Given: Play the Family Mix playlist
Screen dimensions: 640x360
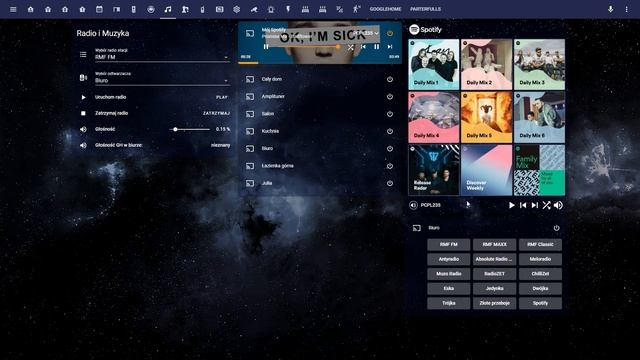Looking at the screenshot, I should coord(539,170).
